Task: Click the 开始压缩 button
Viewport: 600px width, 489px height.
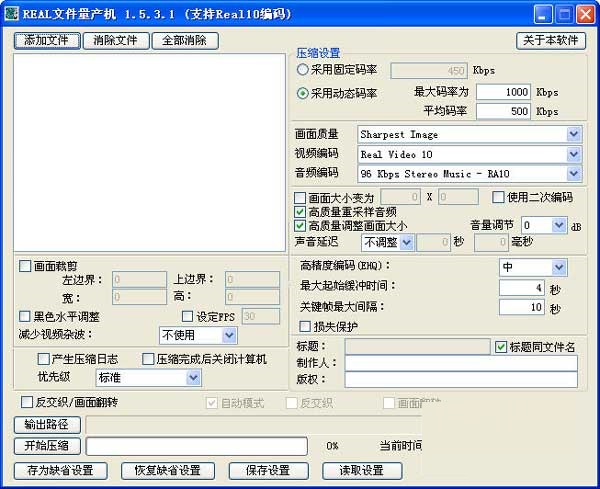Action: 47,446
